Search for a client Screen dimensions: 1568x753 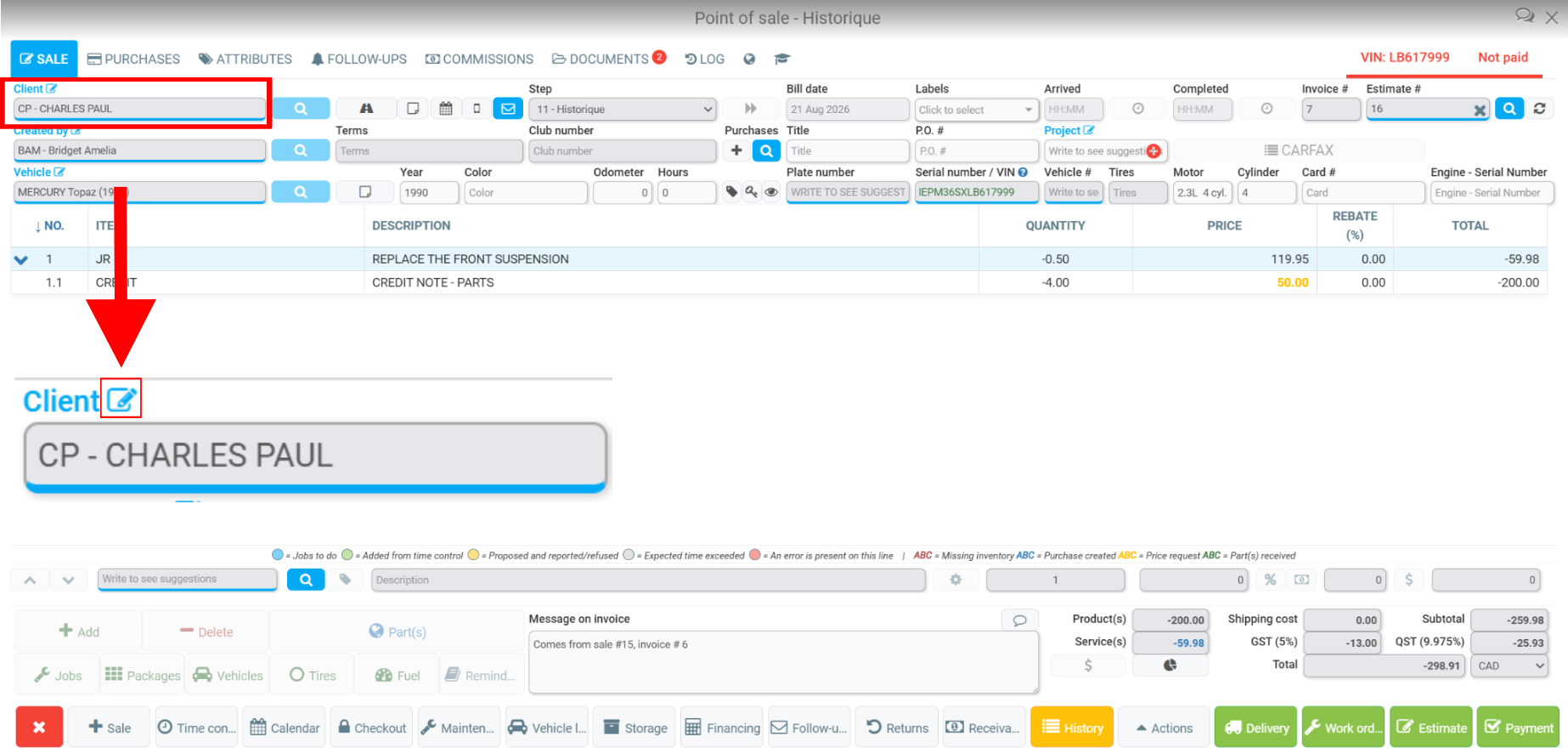(301, 109)
